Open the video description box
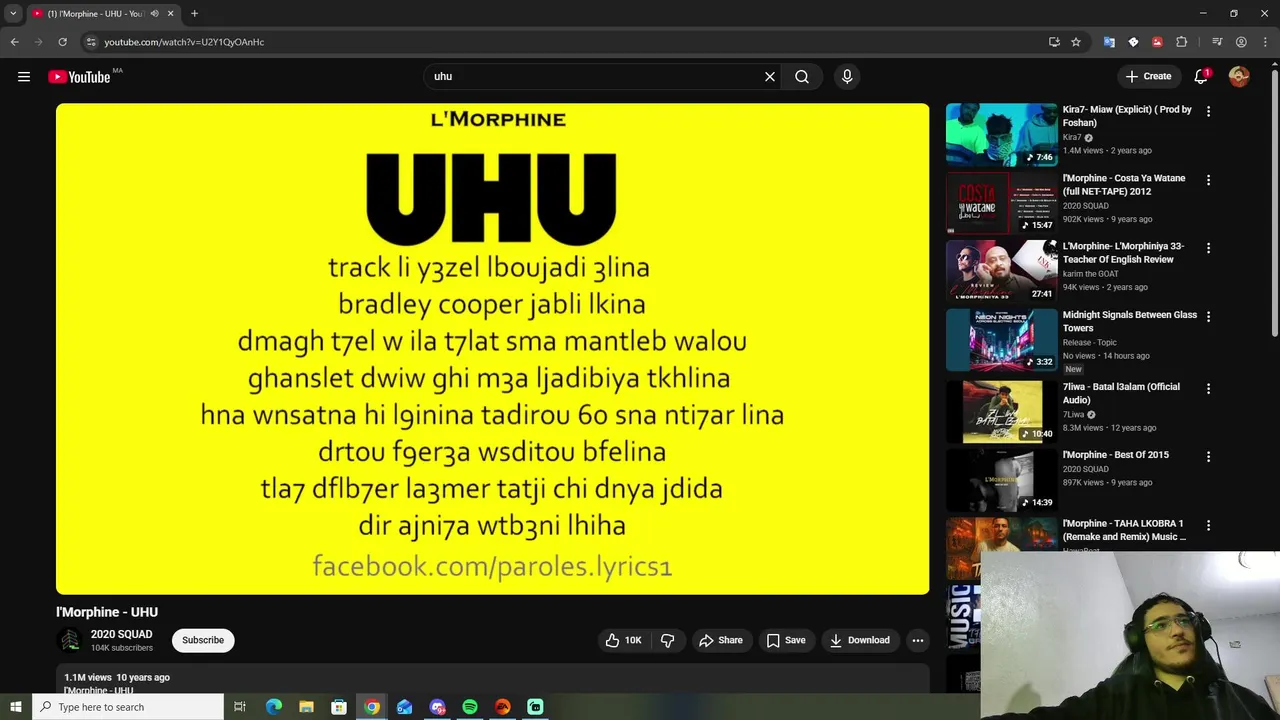The image size is (1280, 720). 492,679
